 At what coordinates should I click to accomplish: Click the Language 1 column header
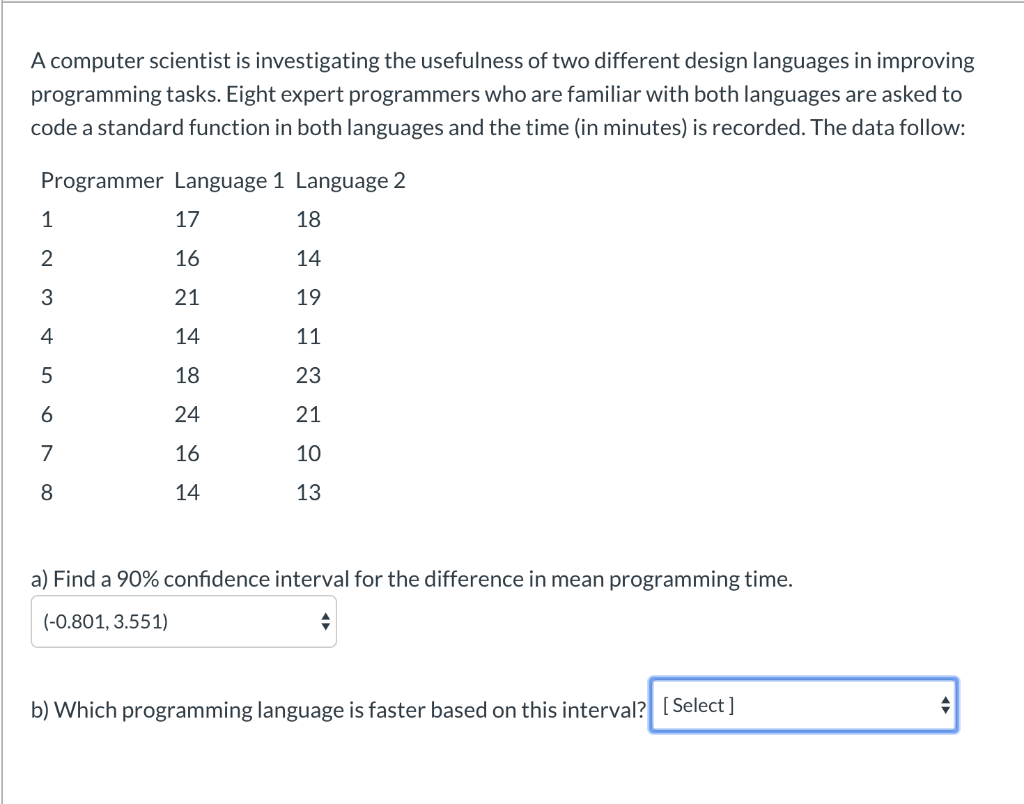coord(229,180)
